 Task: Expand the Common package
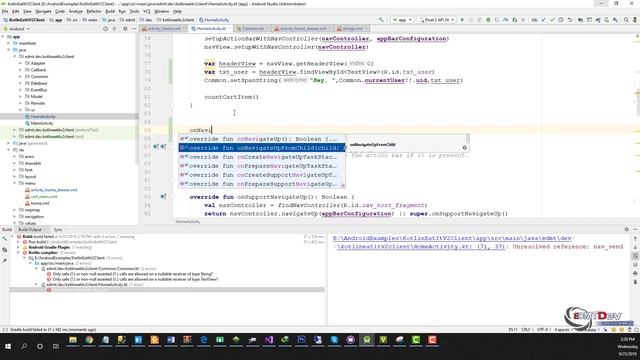click(x=20, y=76)
